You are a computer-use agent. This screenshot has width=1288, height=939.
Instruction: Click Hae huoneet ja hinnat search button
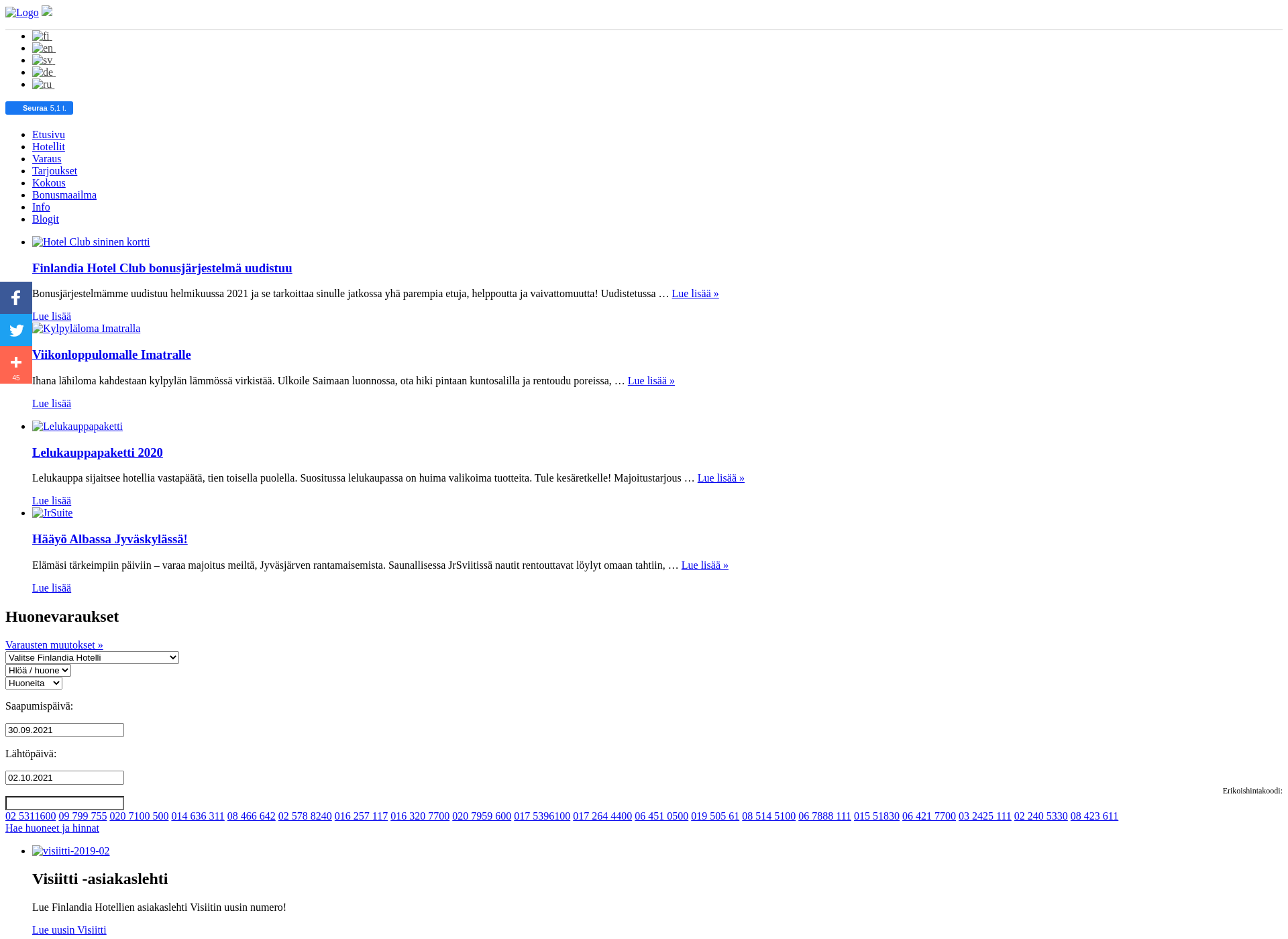point(52,828)
